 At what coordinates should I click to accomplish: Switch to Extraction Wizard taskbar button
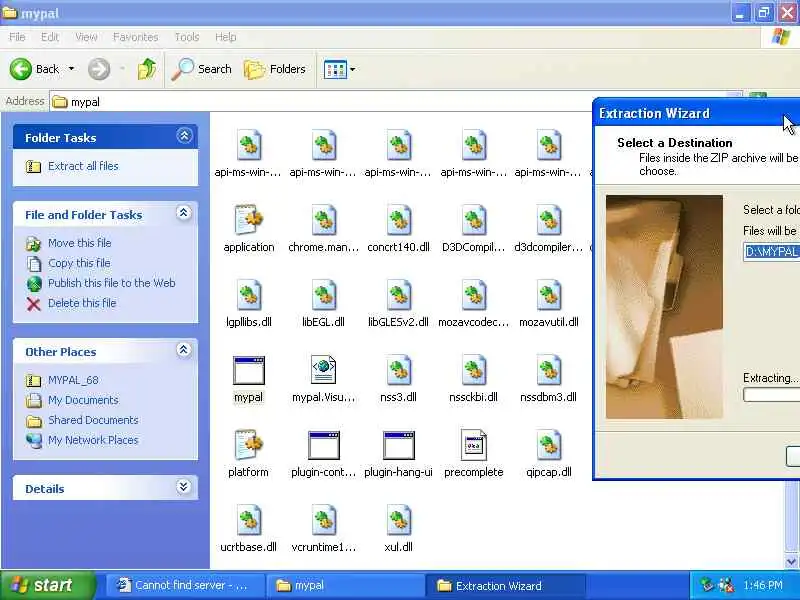(506, 585)
